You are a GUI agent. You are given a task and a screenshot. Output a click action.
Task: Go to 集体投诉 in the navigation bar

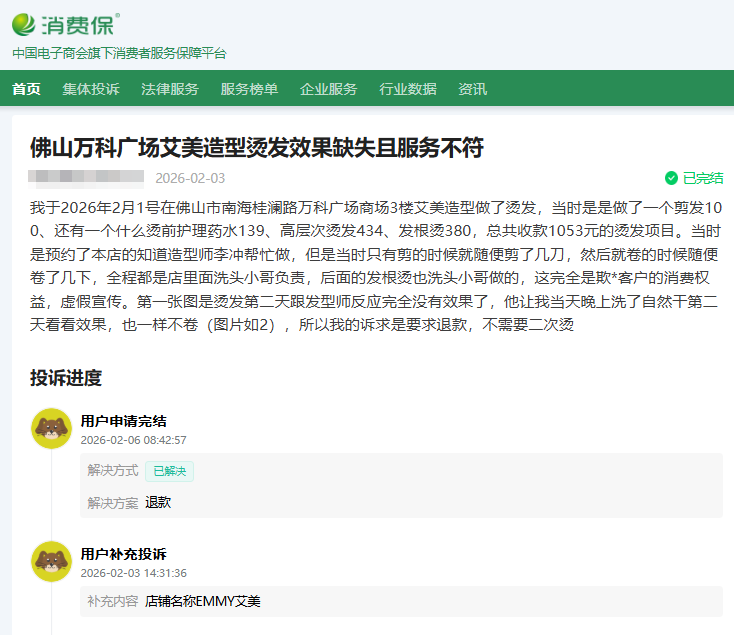point(91,89)
